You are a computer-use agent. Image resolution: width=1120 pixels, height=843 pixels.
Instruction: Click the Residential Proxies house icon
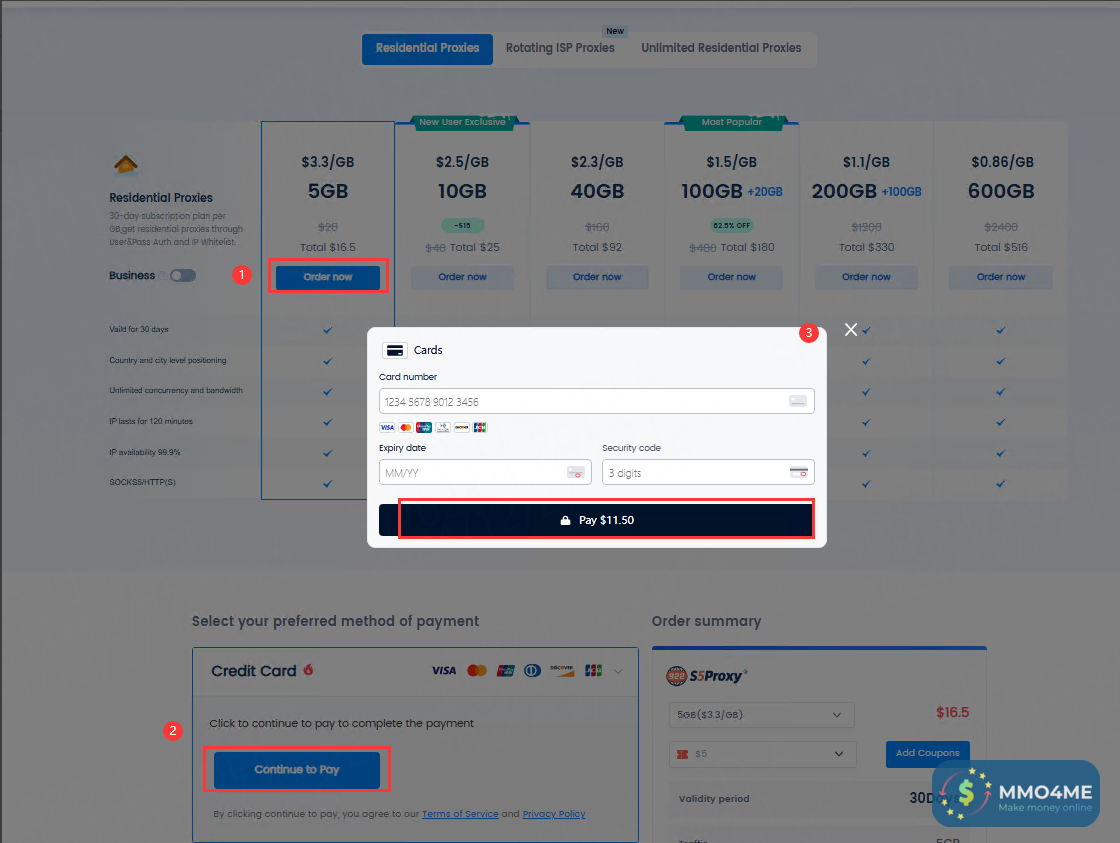click(x=126, y=165)
